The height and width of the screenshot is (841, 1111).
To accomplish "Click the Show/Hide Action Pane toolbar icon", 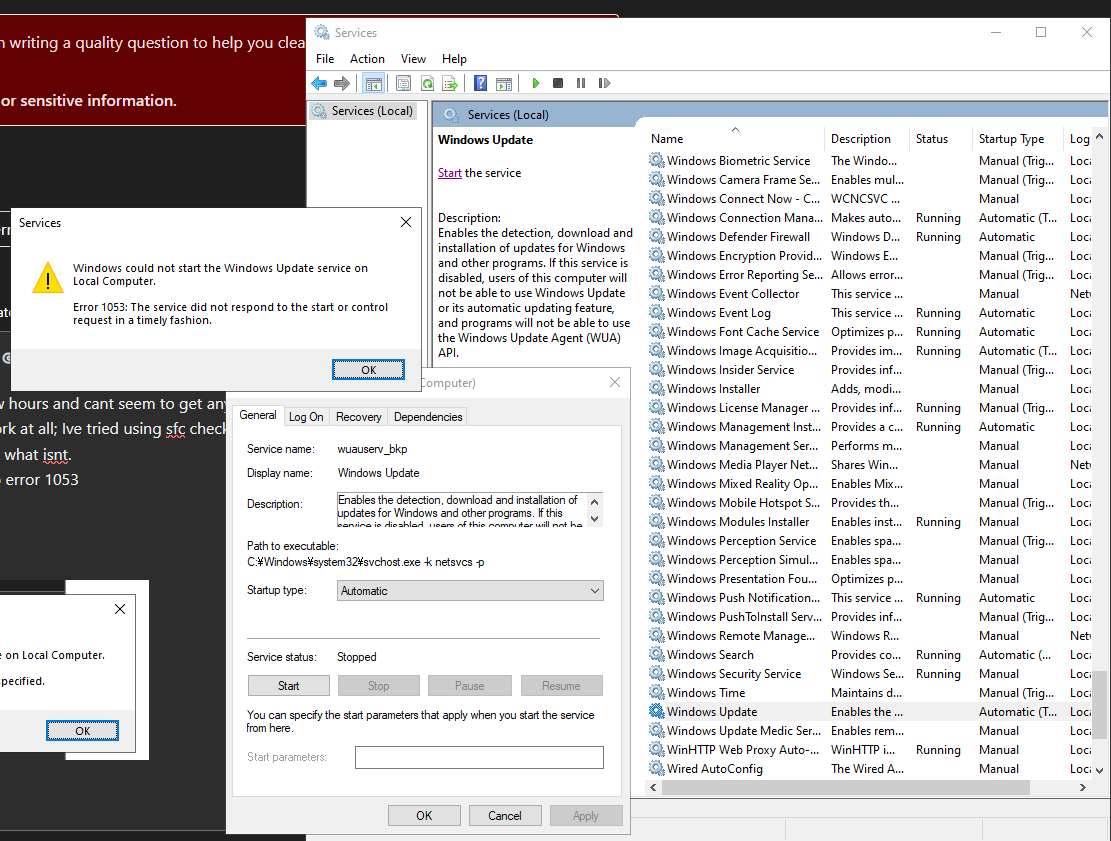I will pyautogui.click(x=504, y=84).
